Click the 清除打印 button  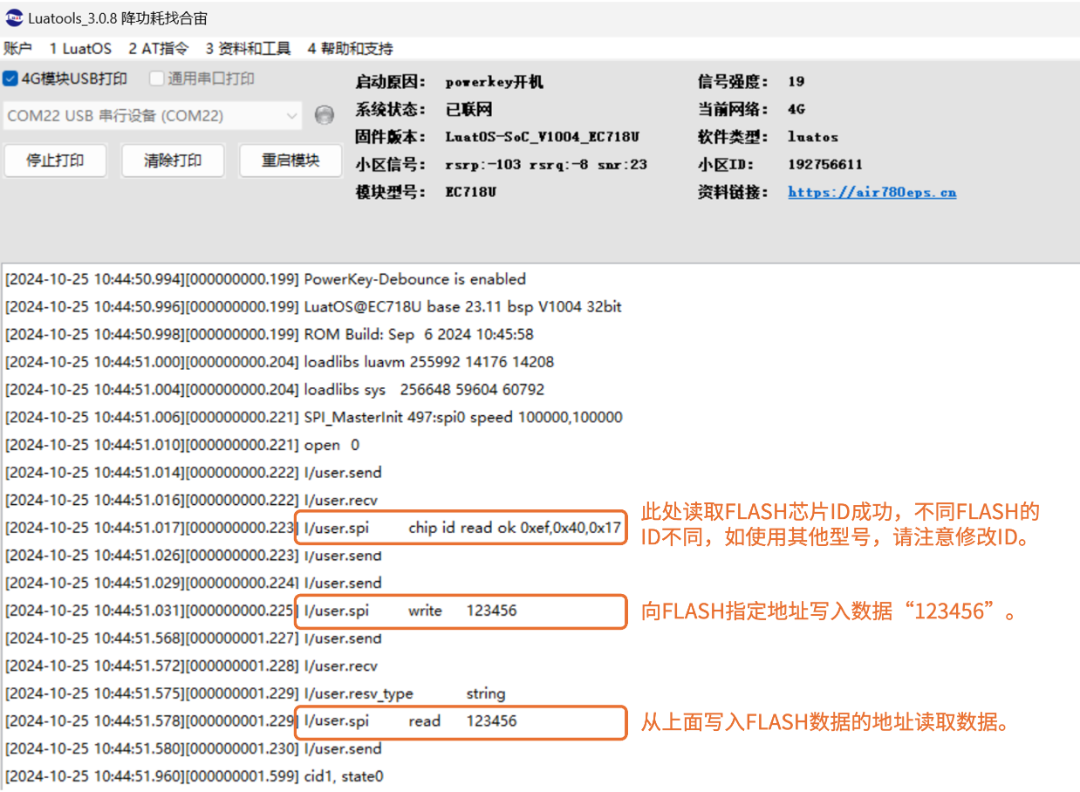pyautogui.click(x=172, y=162)
